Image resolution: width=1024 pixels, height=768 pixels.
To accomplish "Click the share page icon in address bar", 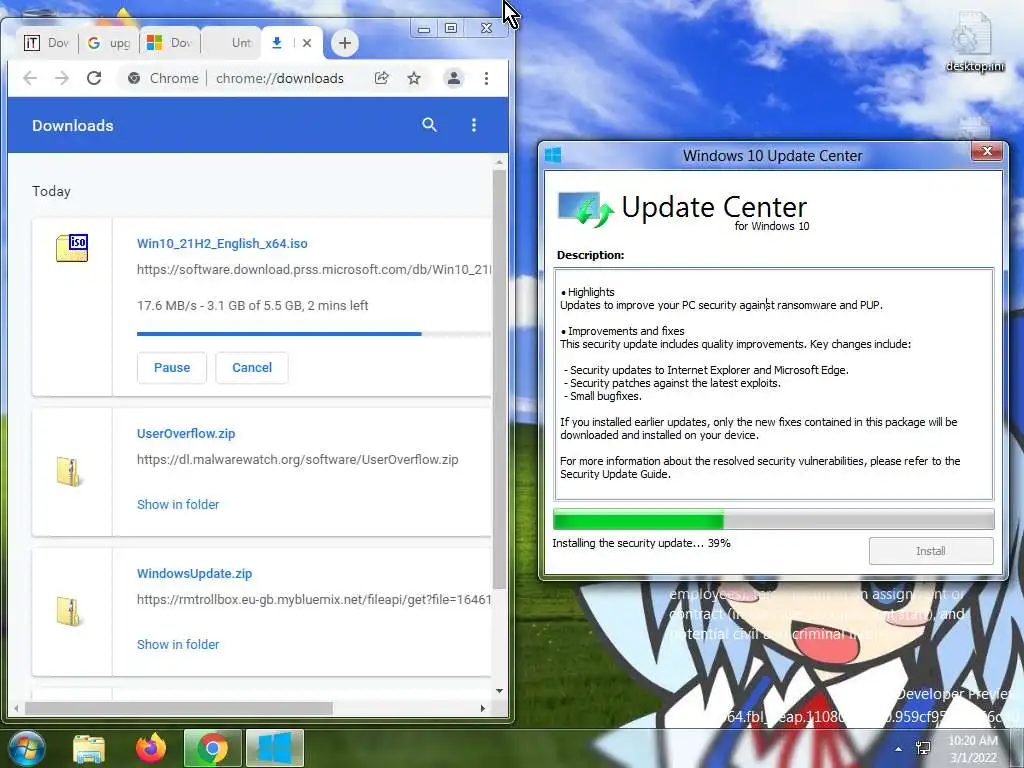I will (381, 78).
